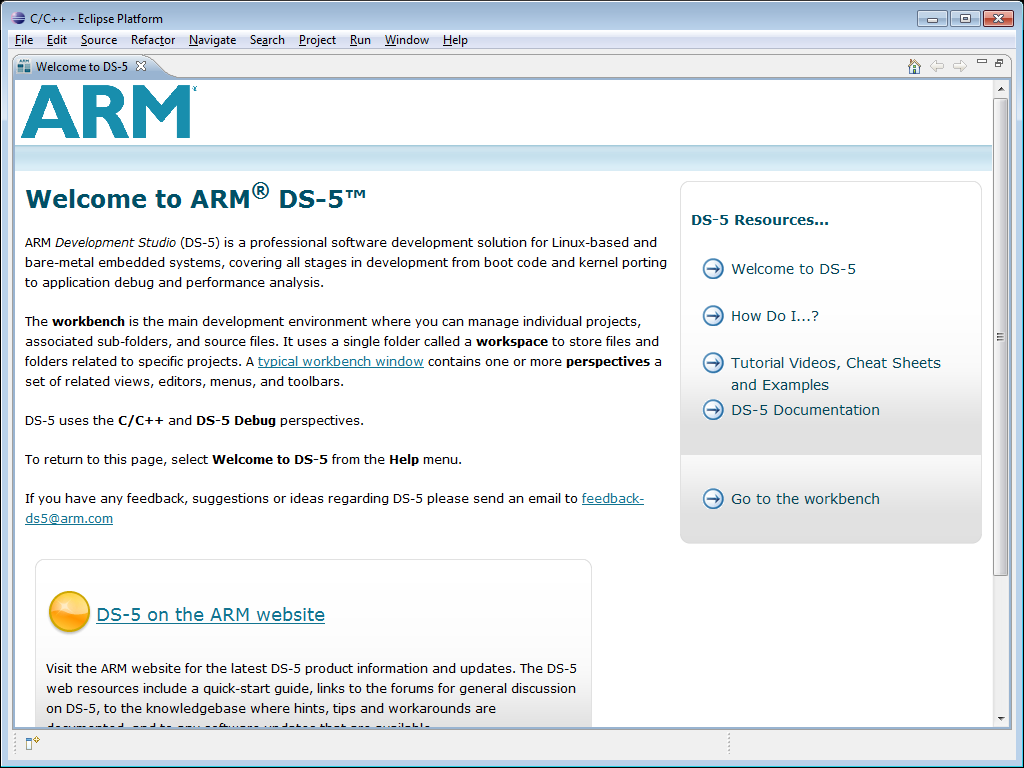Click the Navigate back arrow icon
1024x768 pixels.
(x=937, y=66)
